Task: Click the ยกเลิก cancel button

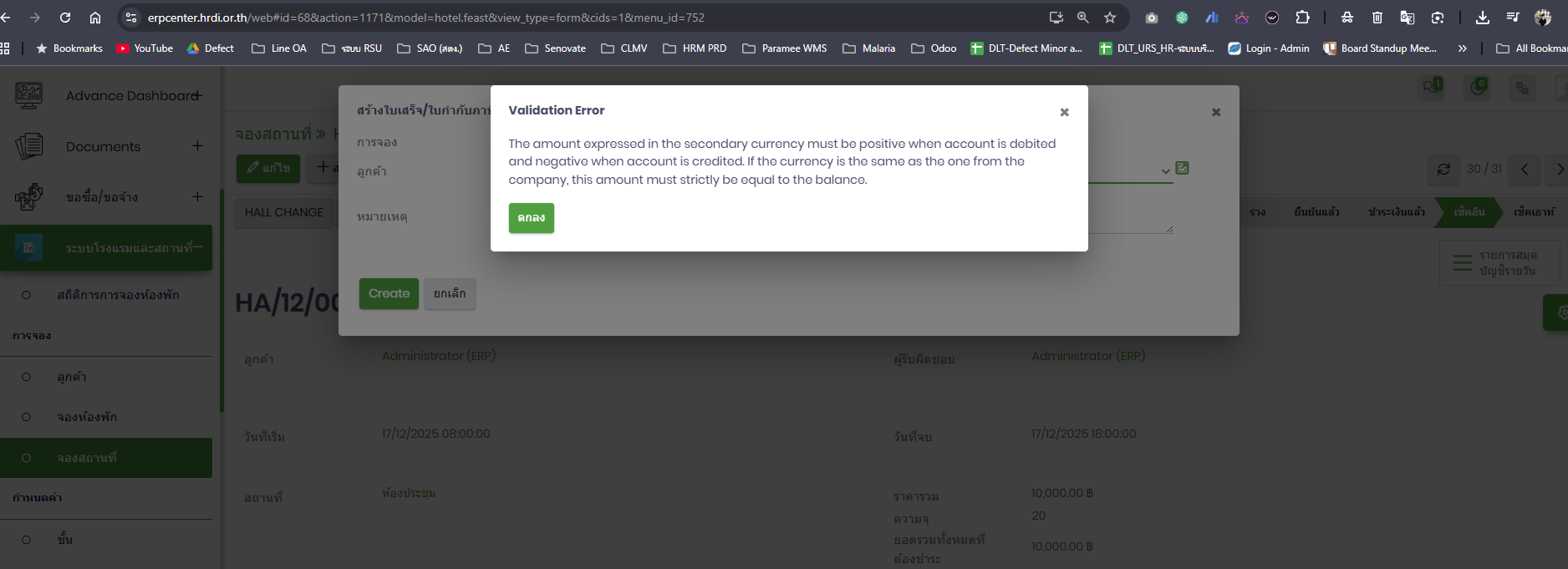Action: (x=450, y=293)
